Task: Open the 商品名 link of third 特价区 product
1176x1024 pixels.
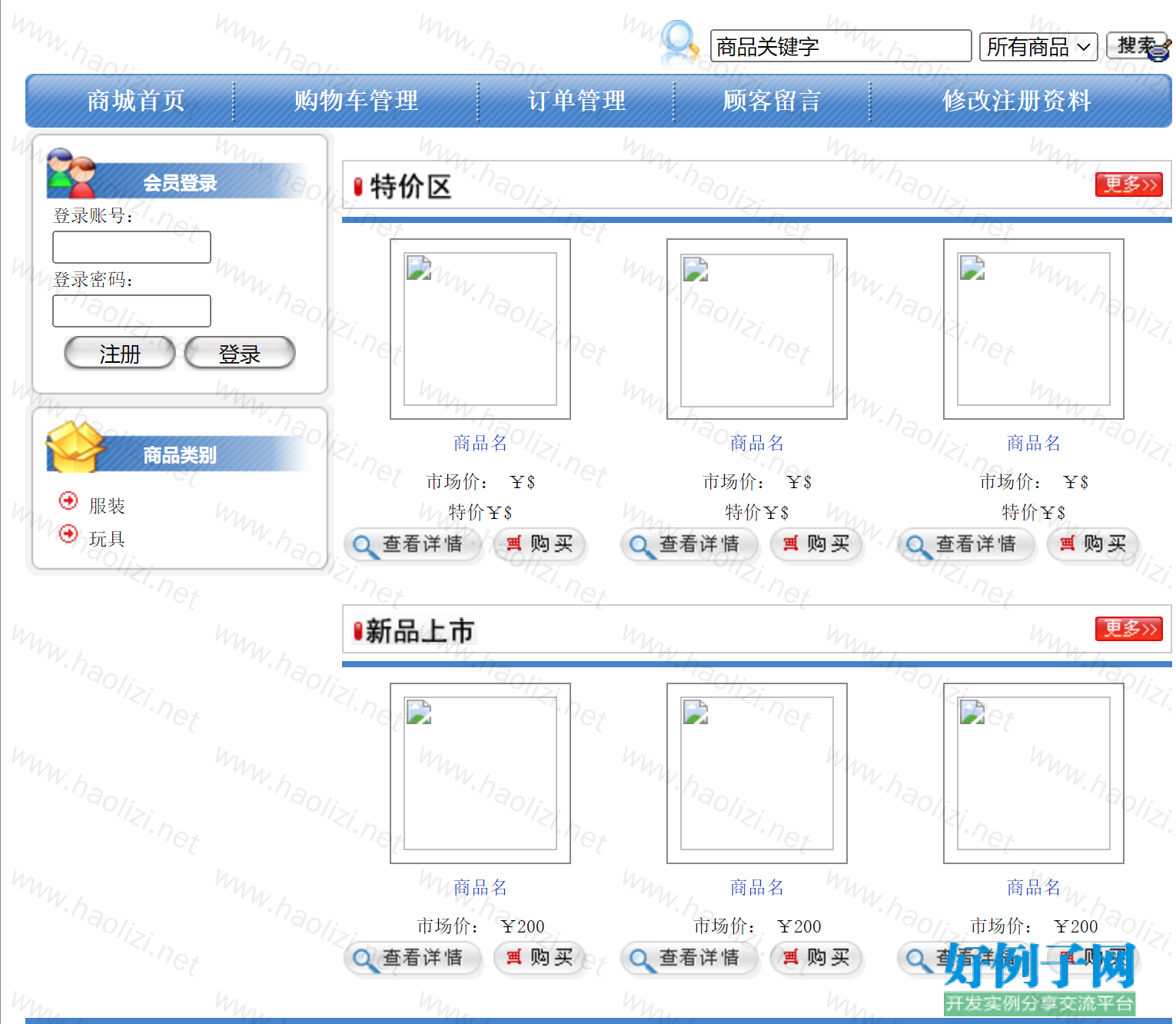Action: (1033, 443)
